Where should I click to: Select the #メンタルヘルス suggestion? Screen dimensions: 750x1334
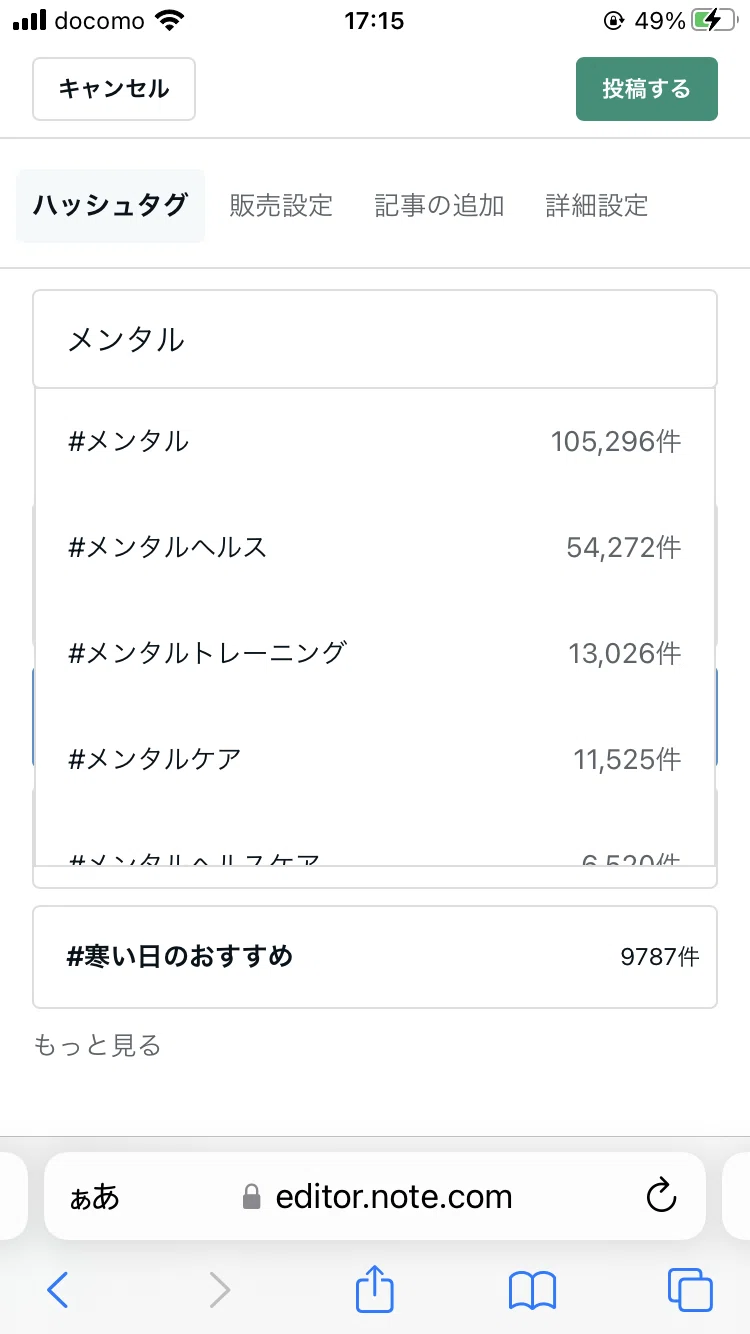click(375, 547)
